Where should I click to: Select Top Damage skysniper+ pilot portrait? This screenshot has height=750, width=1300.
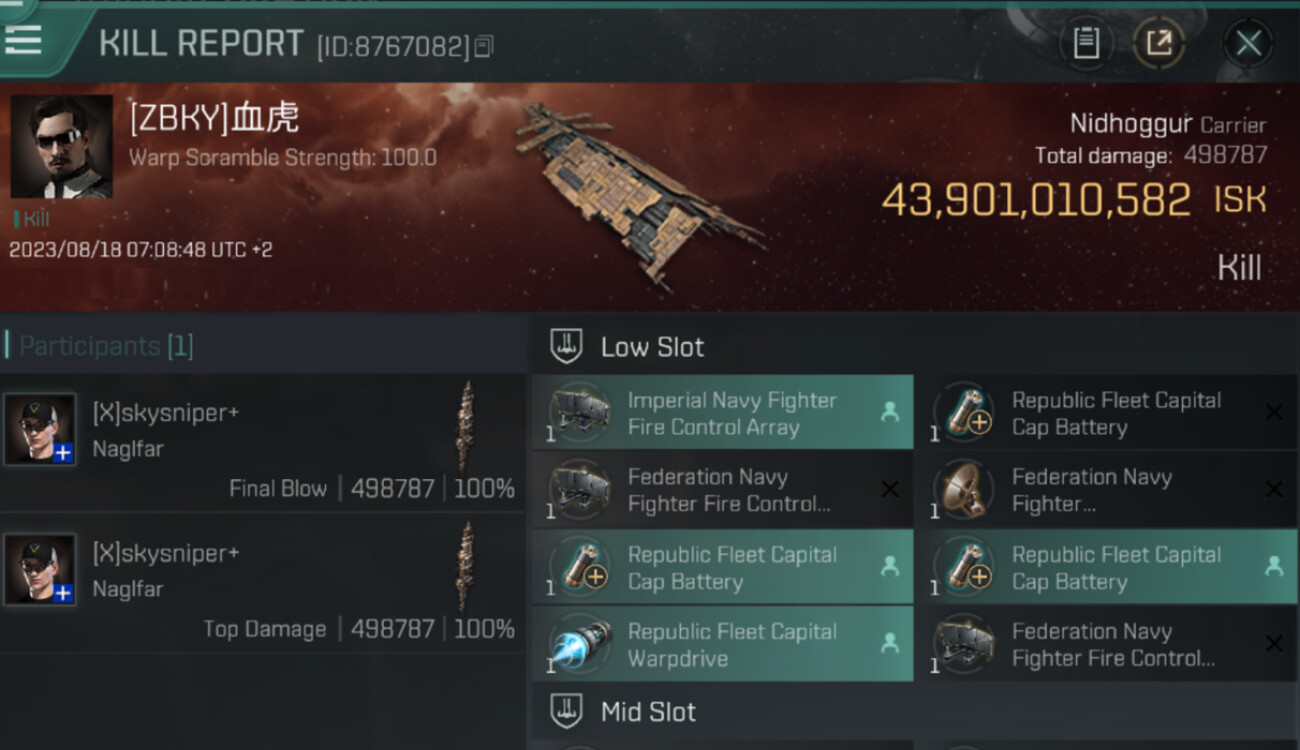[x=40, y=570]
